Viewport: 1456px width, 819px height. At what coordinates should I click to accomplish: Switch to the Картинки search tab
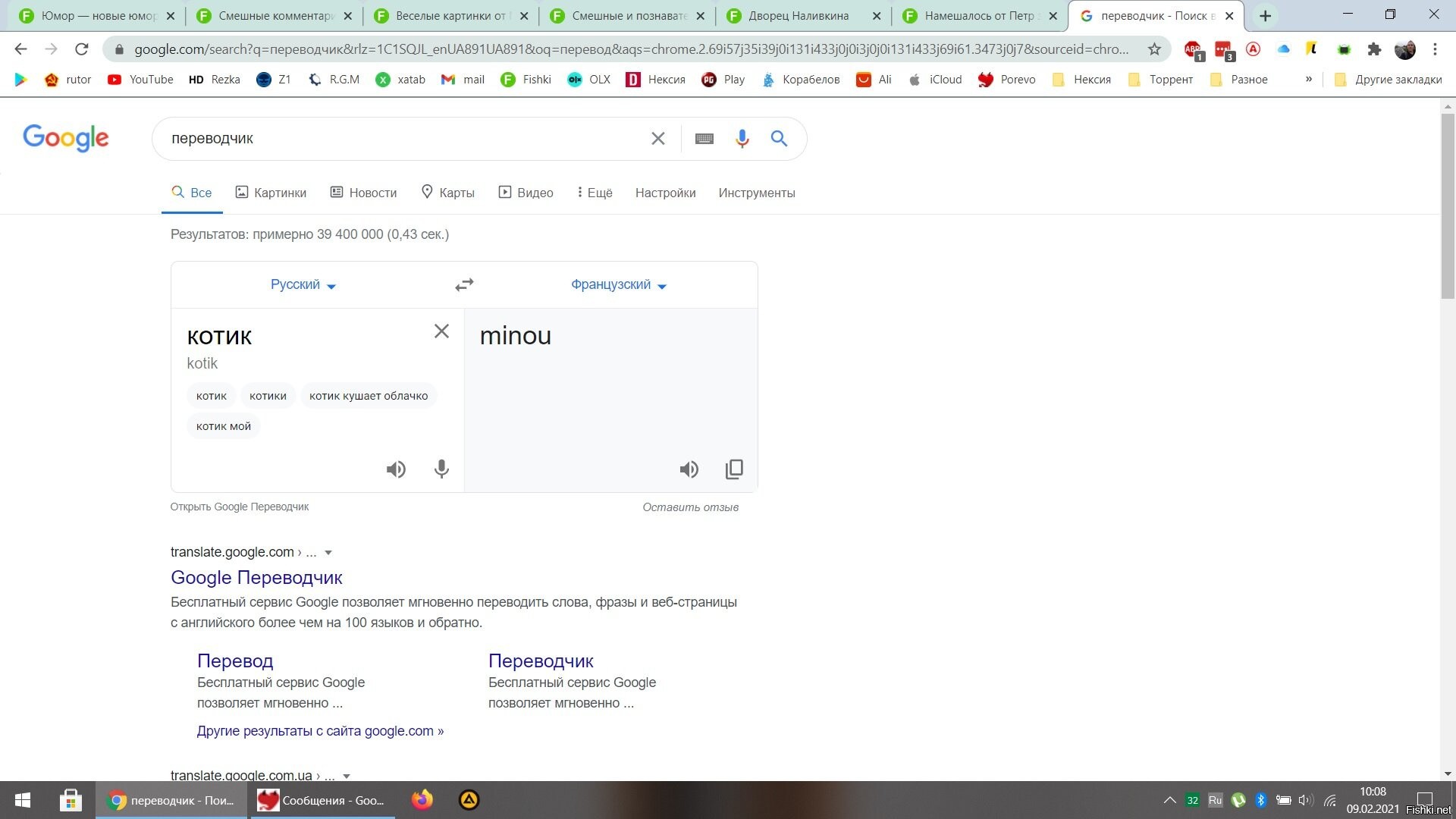(271, 193)
